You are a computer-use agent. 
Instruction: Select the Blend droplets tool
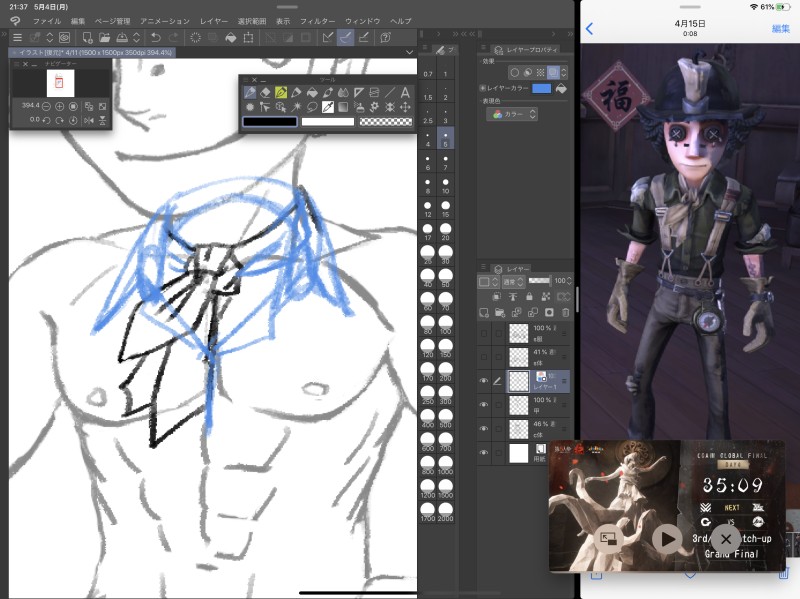click(343, 92)
